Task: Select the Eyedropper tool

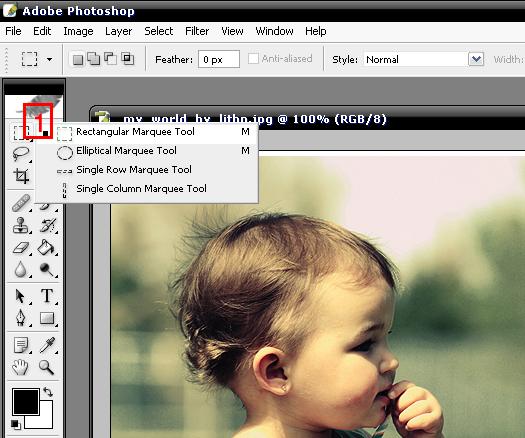Action: pos(47,345)
